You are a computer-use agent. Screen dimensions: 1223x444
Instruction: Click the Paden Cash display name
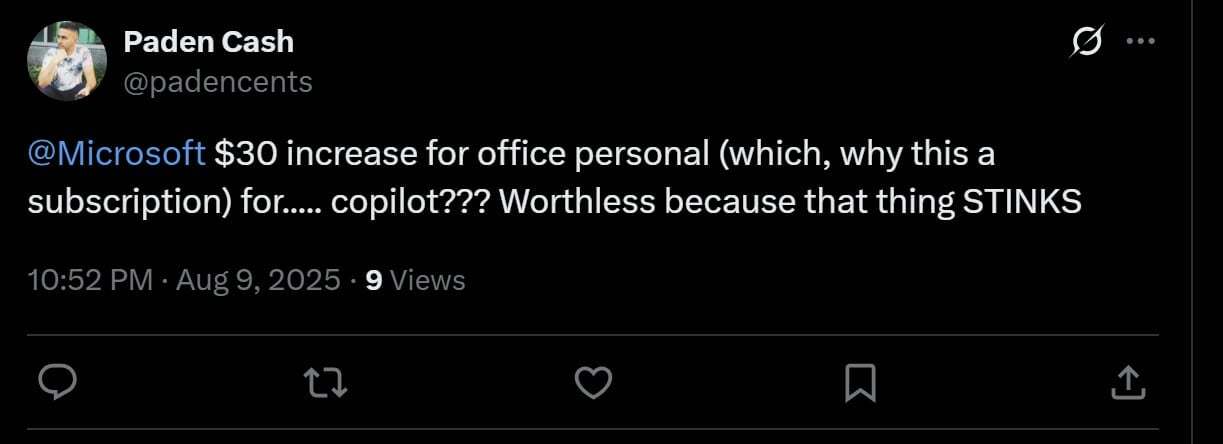pyautogui.click(x=208, y=43)
